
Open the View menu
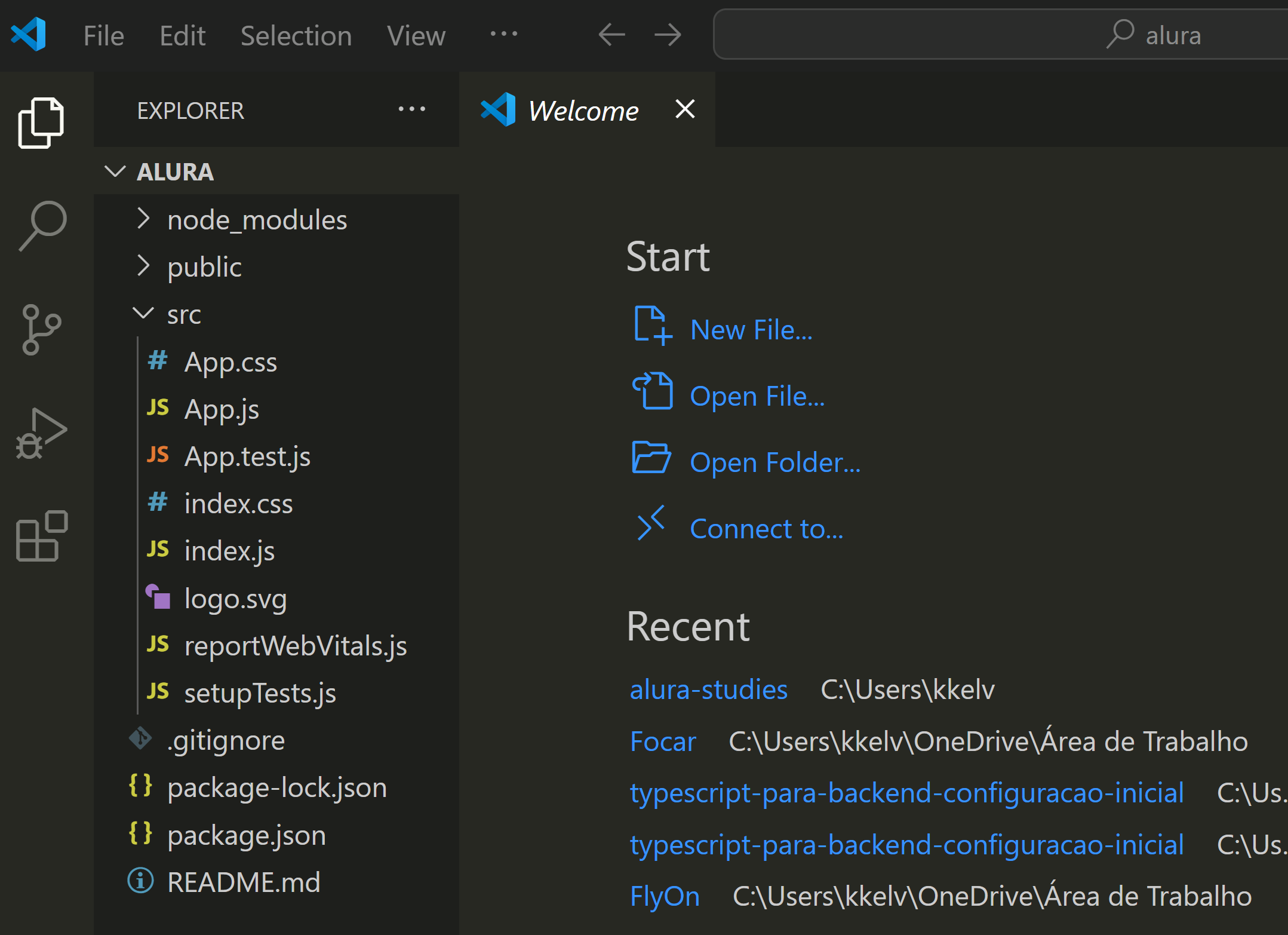416,36
